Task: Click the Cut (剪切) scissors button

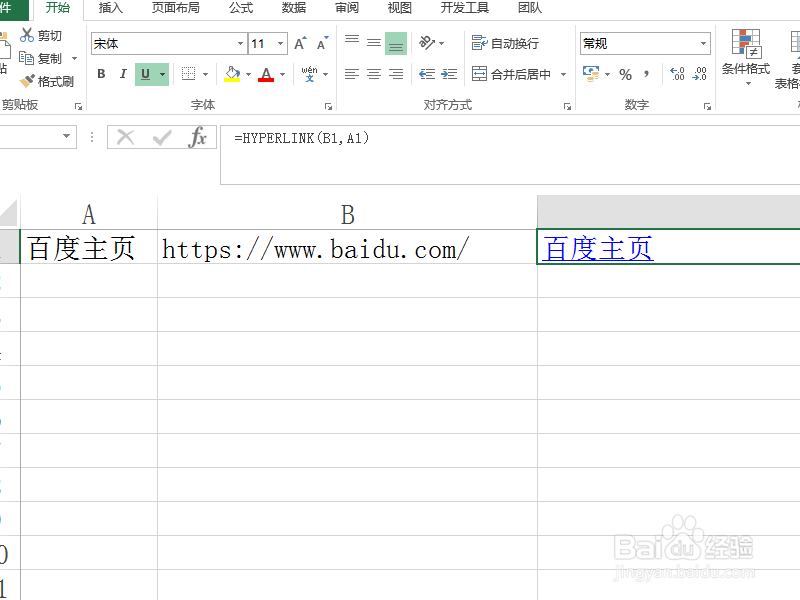Action: pyautogui.click(x=41, y=36)
